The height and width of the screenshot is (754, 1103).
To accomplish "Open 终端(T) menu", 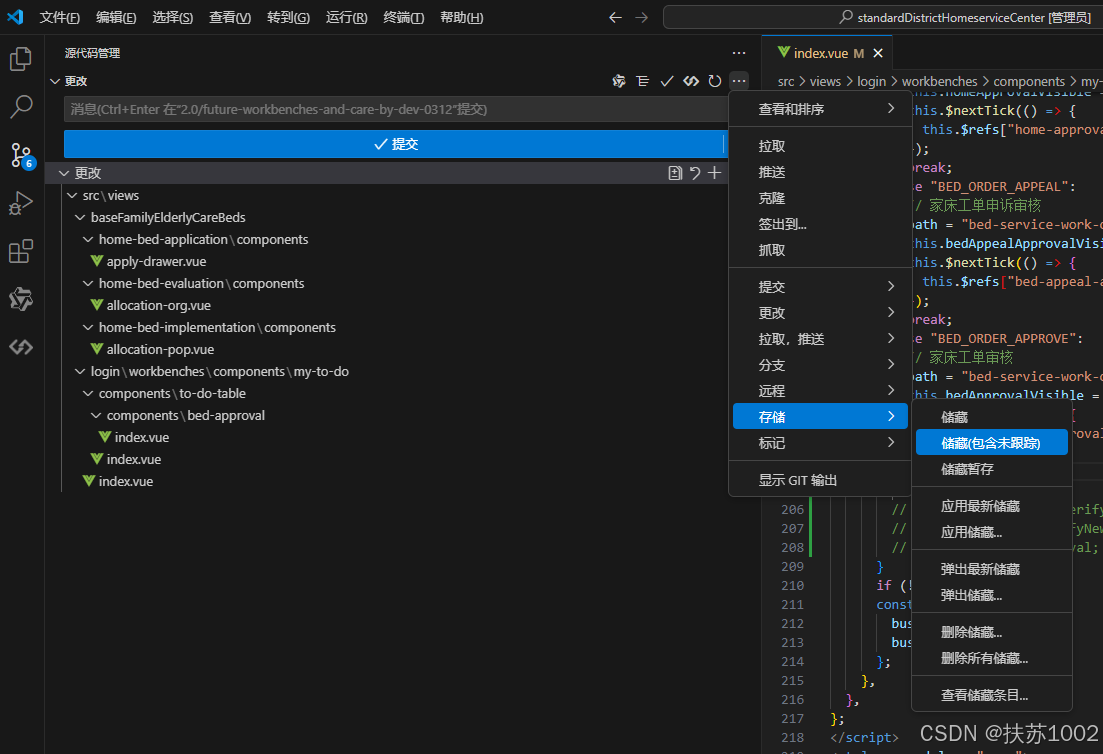I will click(404, 18).
